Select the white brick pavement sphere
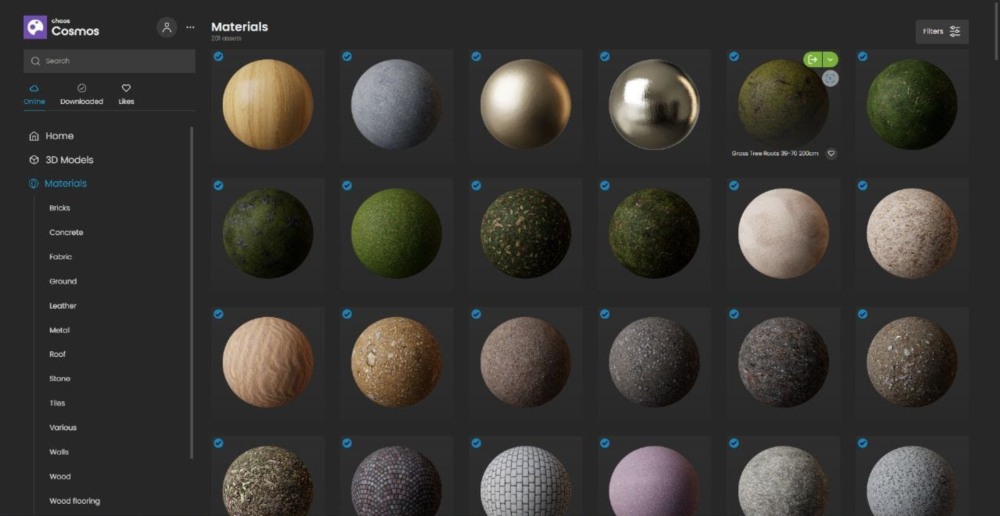 pos(526,481)
